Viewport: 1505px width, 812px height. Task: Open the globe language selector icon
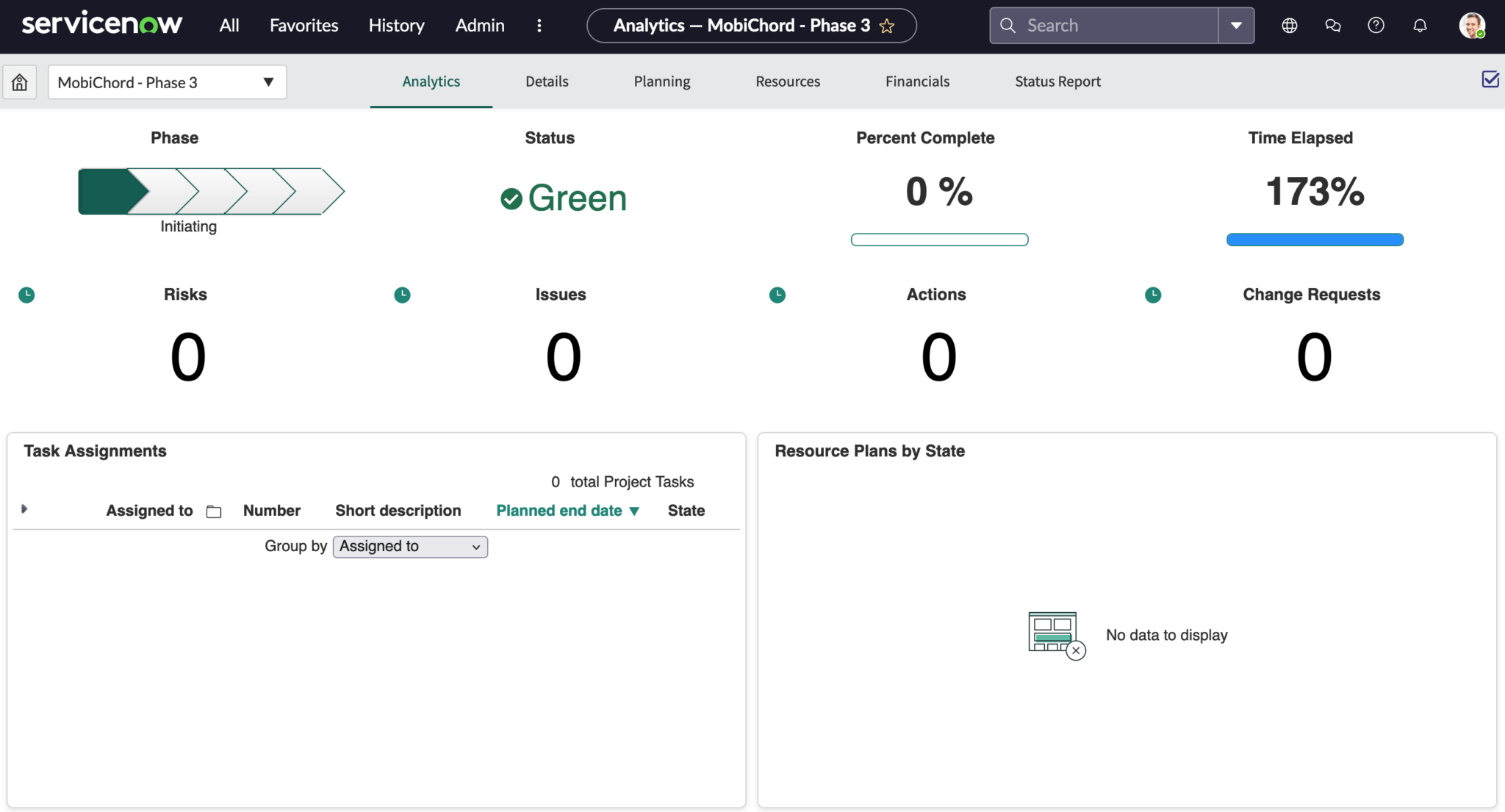pyautogui.click(x=1289, y=25)
